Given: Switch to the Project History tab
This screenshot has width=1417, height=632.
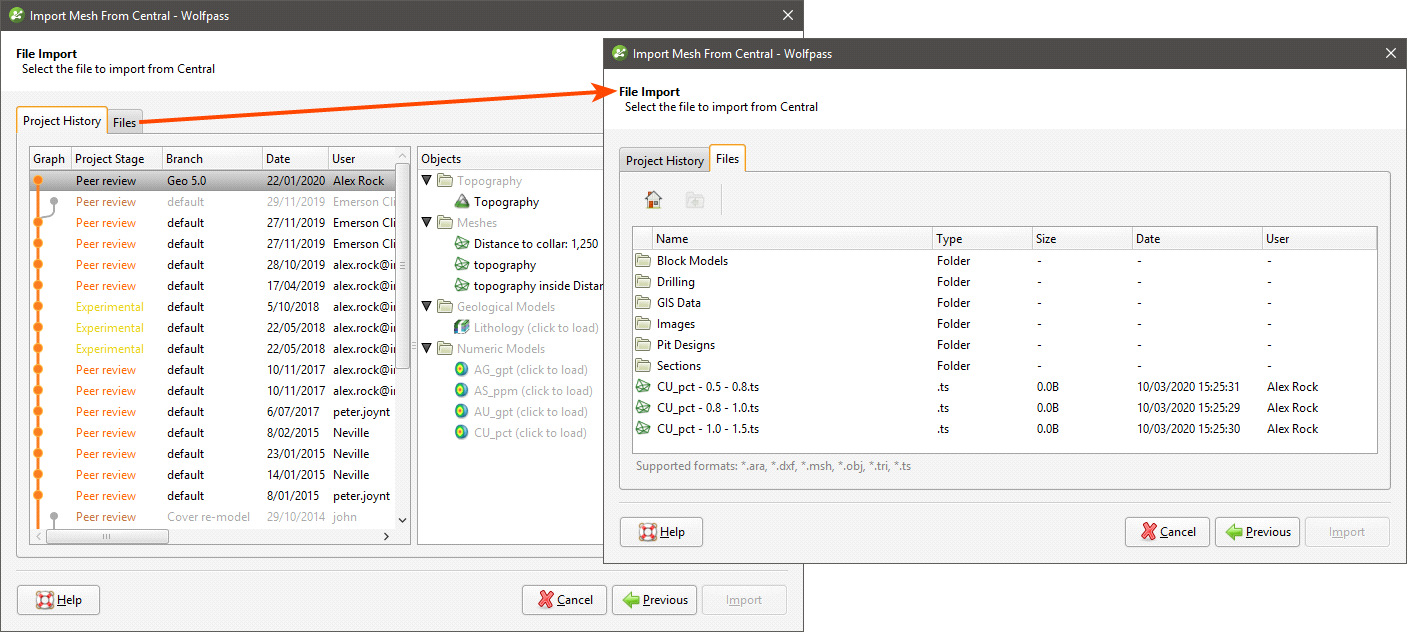Looking at the screenshot, I should tap(664, 158).
